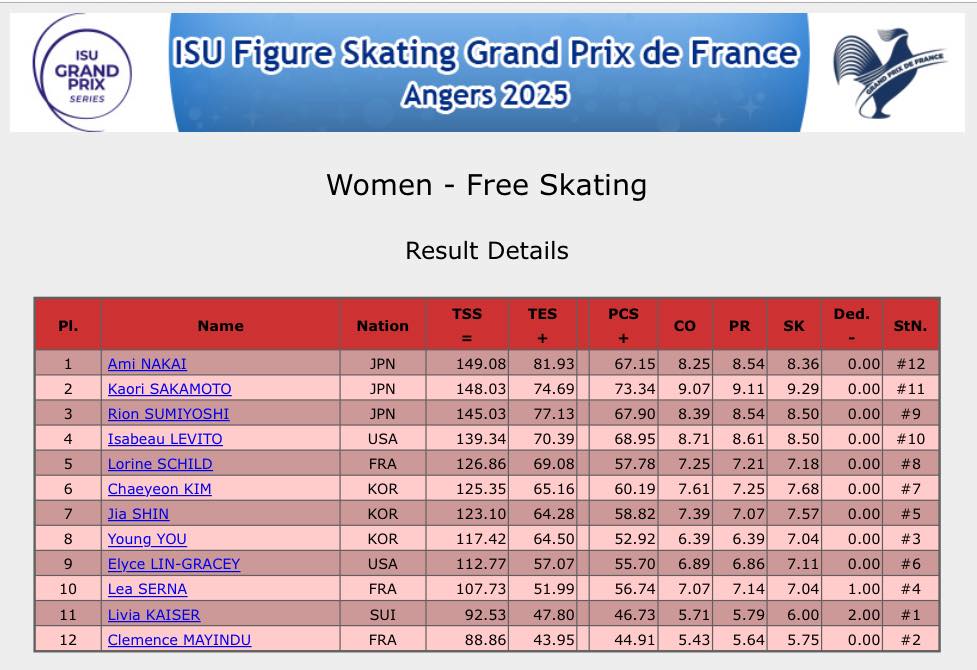Click the Nation column header
The height and width of the screenshot is (670, 977).
382,325
